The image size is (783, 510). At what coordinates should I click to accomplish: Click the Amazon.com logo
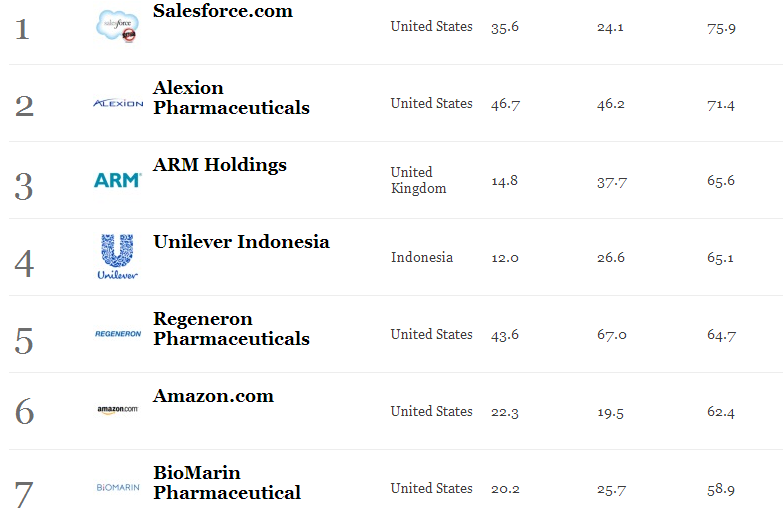(118, 410)
